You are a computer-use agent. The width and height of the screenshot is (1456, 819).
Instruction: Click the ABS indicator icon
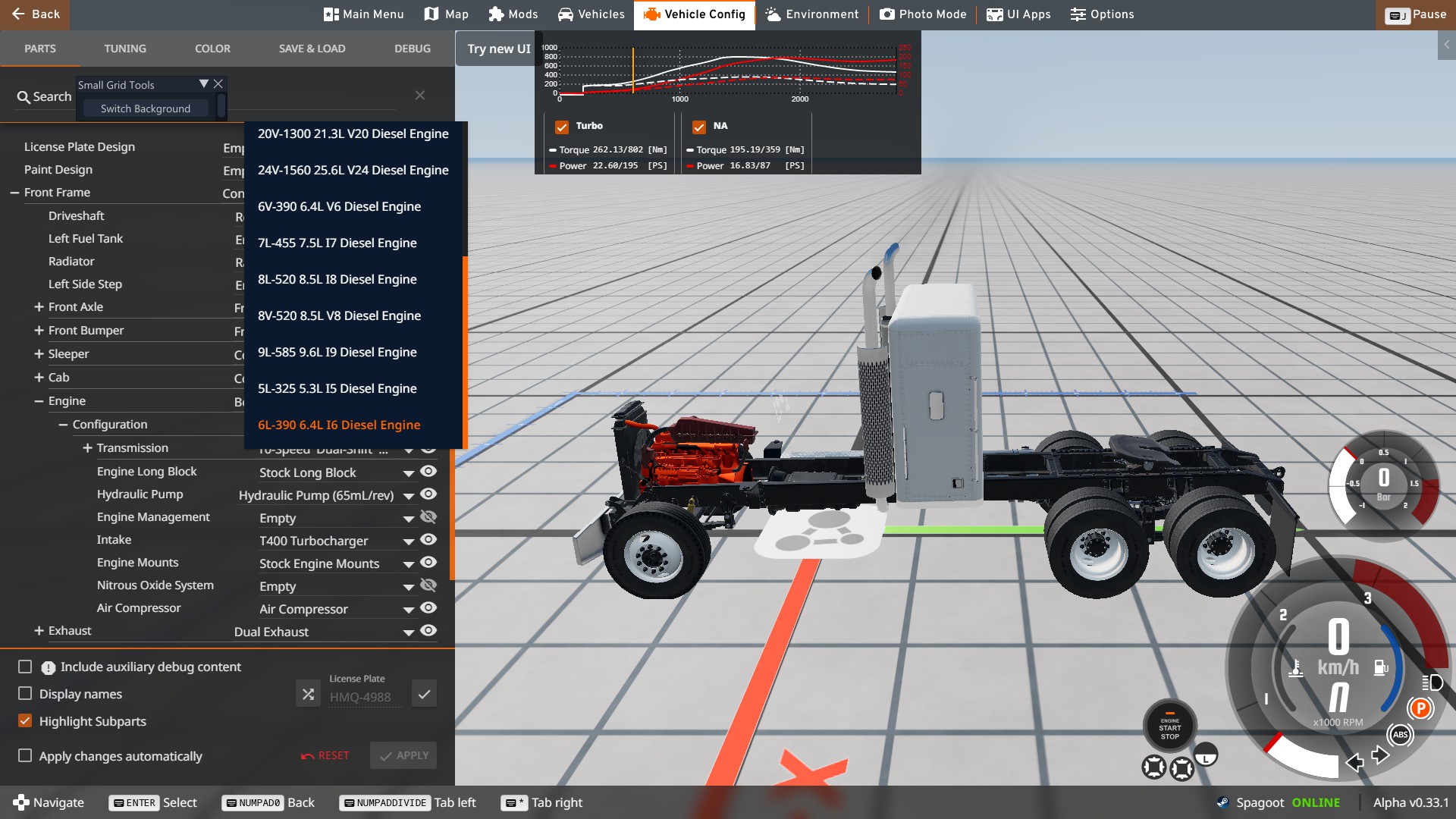pos(1400,734)
